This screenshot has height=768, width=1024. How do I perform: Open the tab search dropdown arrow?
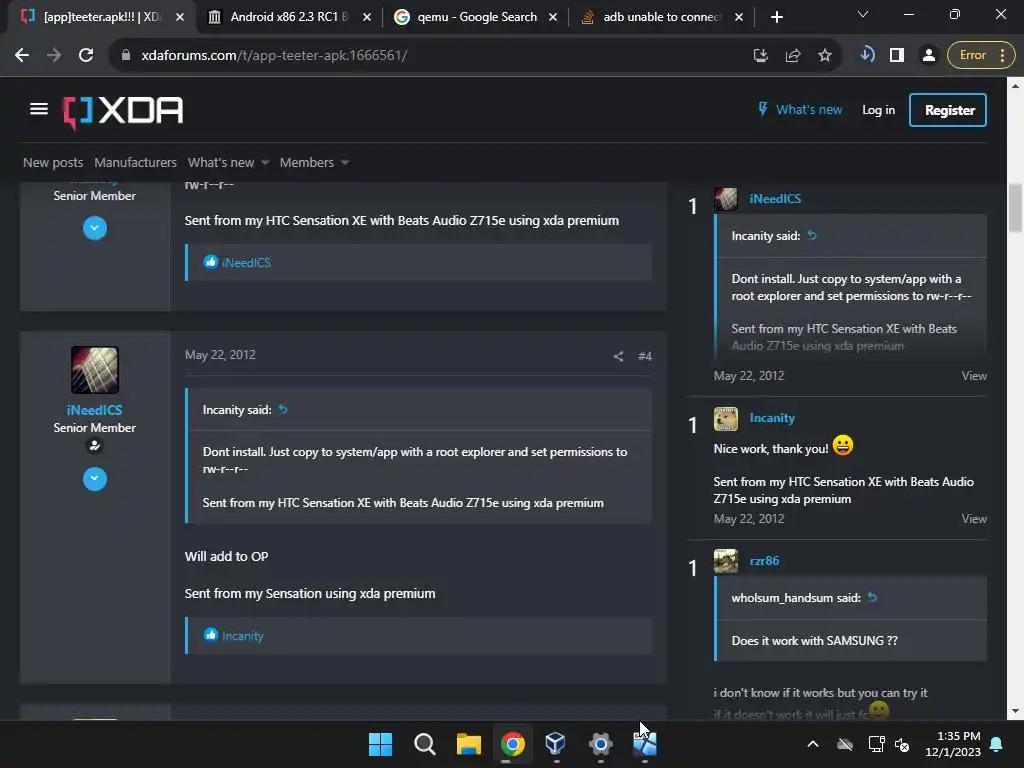tap(863, 14)
